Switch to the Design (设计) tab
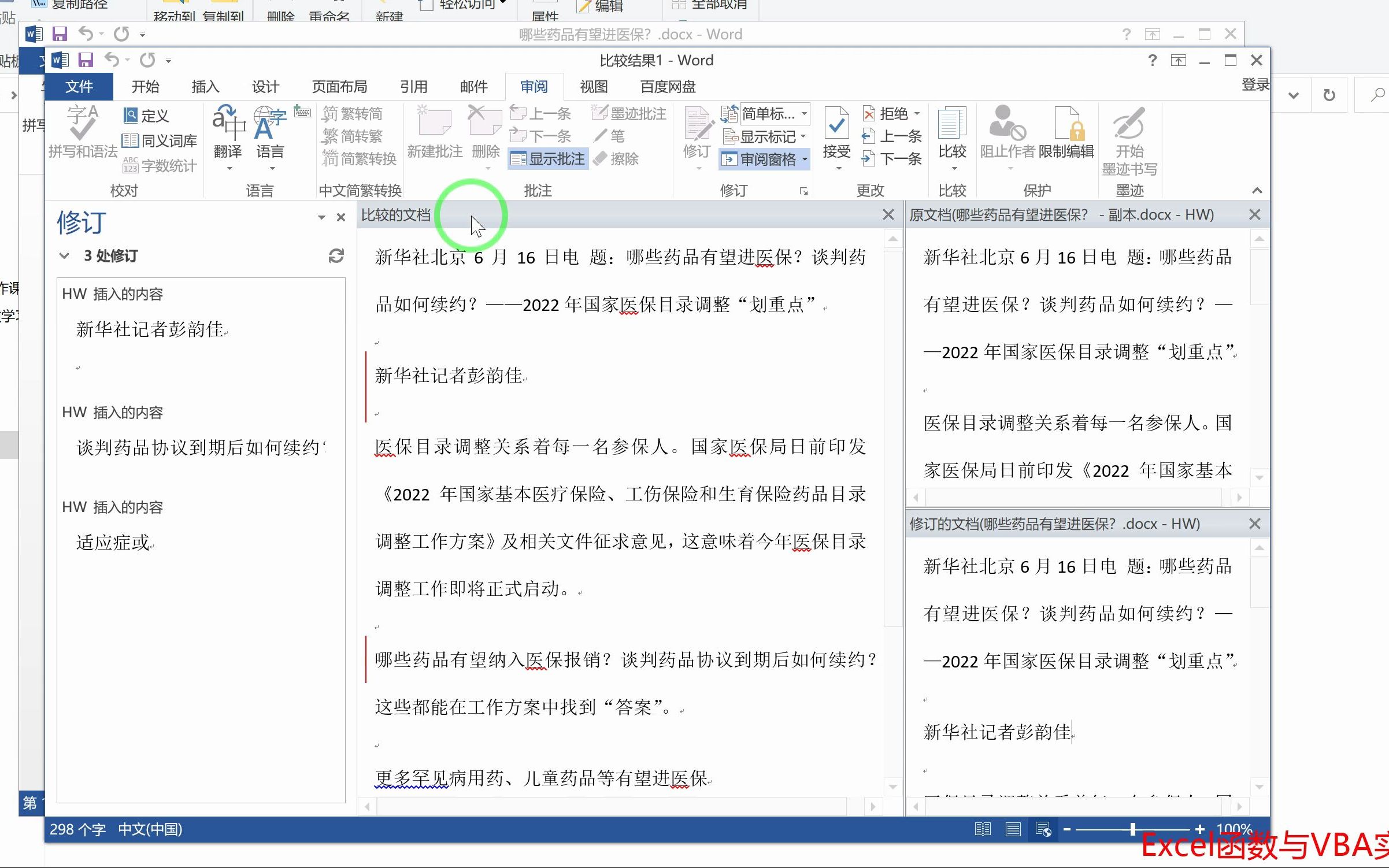1389x868 pixels. click(265, 87)
